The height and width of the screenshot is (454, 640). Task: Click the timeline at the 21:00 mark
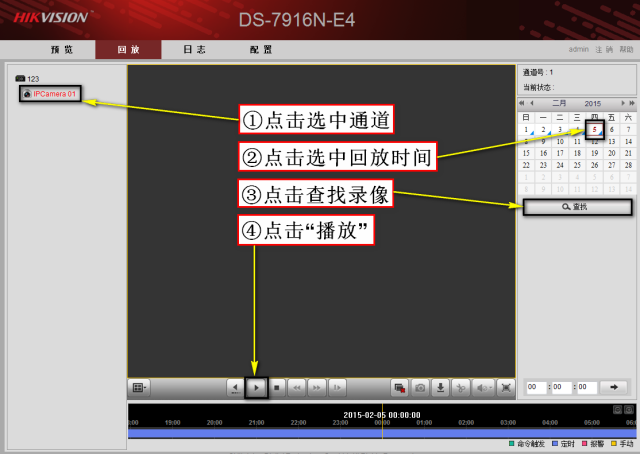point(256,423)
